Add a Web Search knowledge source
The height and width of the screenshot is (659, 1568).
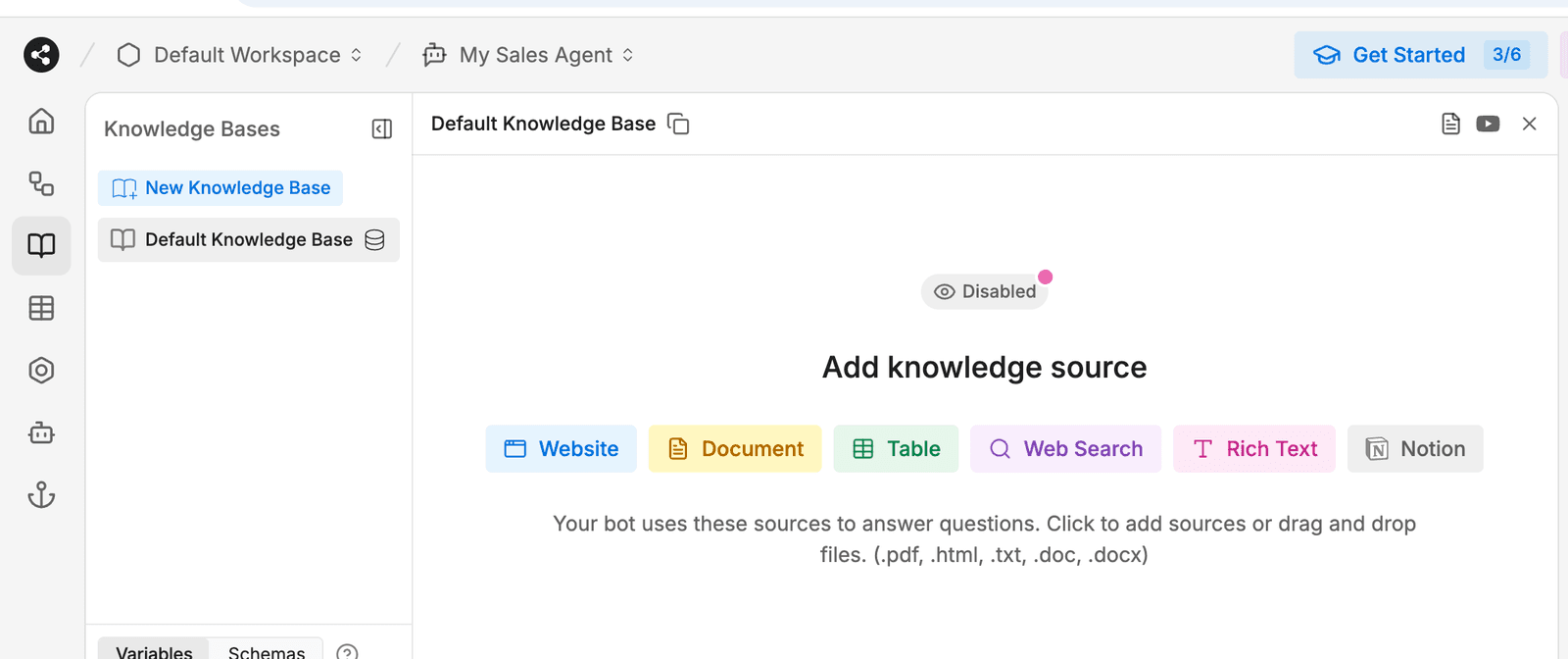[x=1066, y=449]
